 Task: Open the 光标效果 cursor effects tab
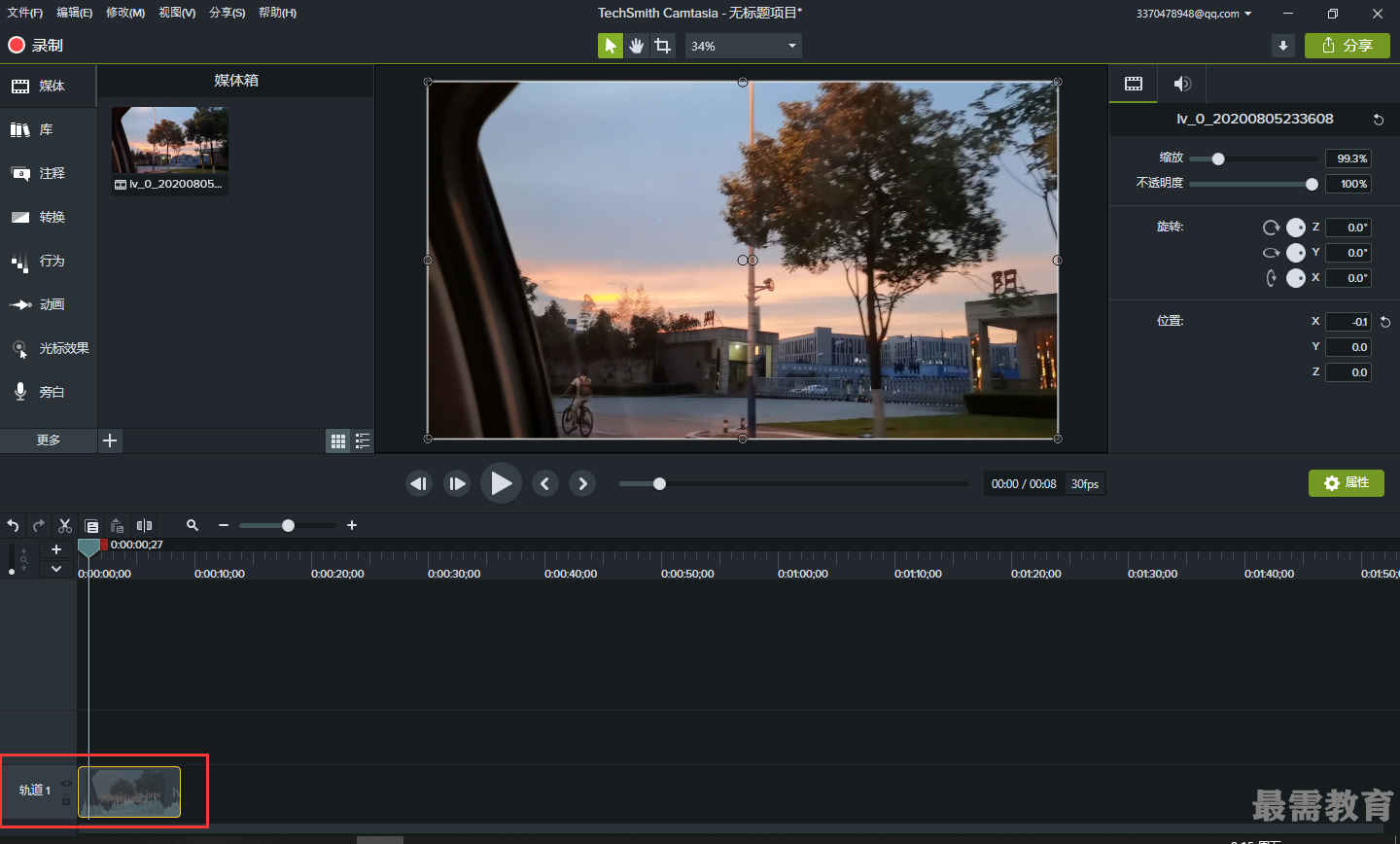point(49,348)
